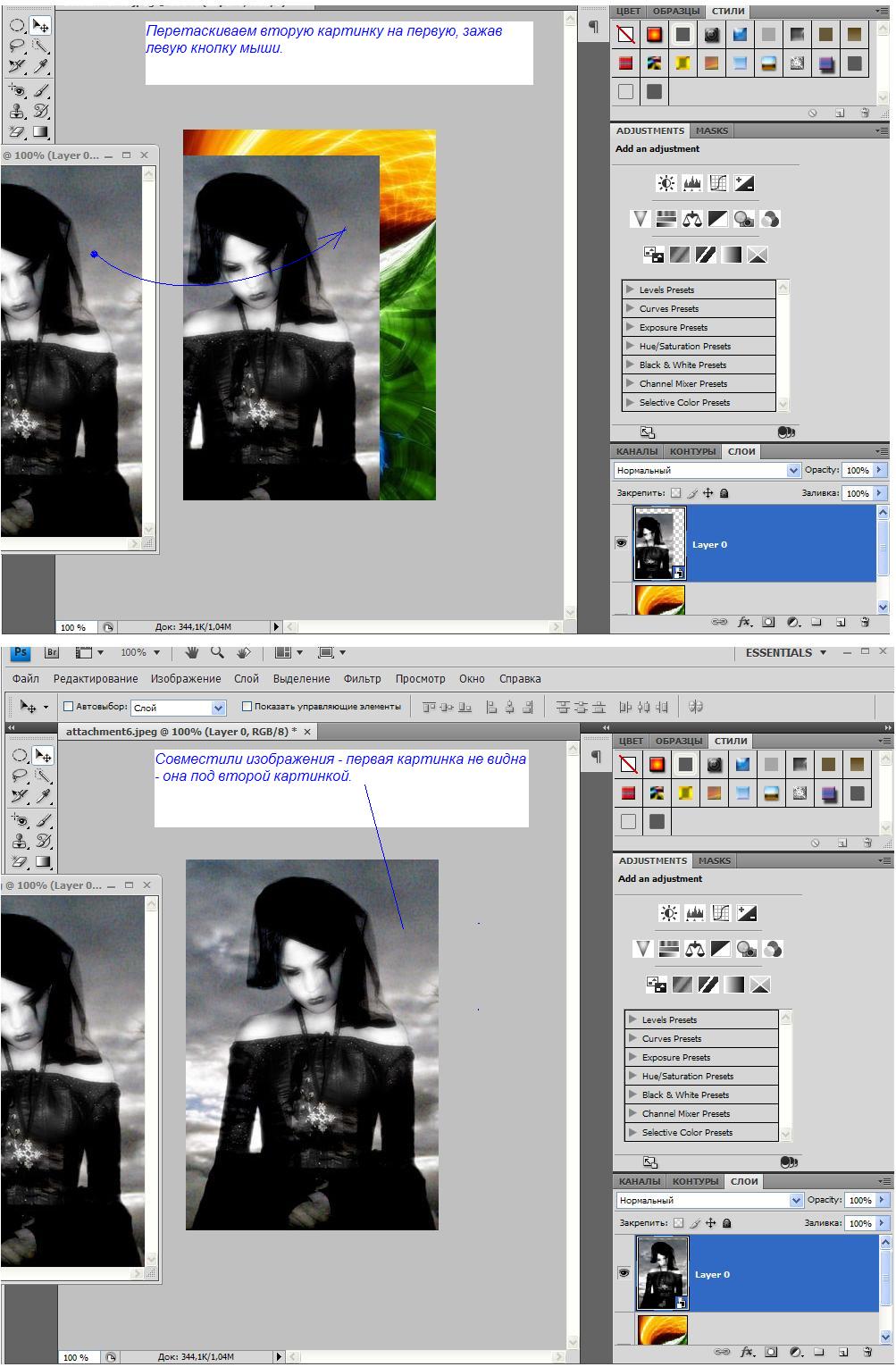
Task: Select the Zoom tool in the application bar
Action: pos(217,652)
